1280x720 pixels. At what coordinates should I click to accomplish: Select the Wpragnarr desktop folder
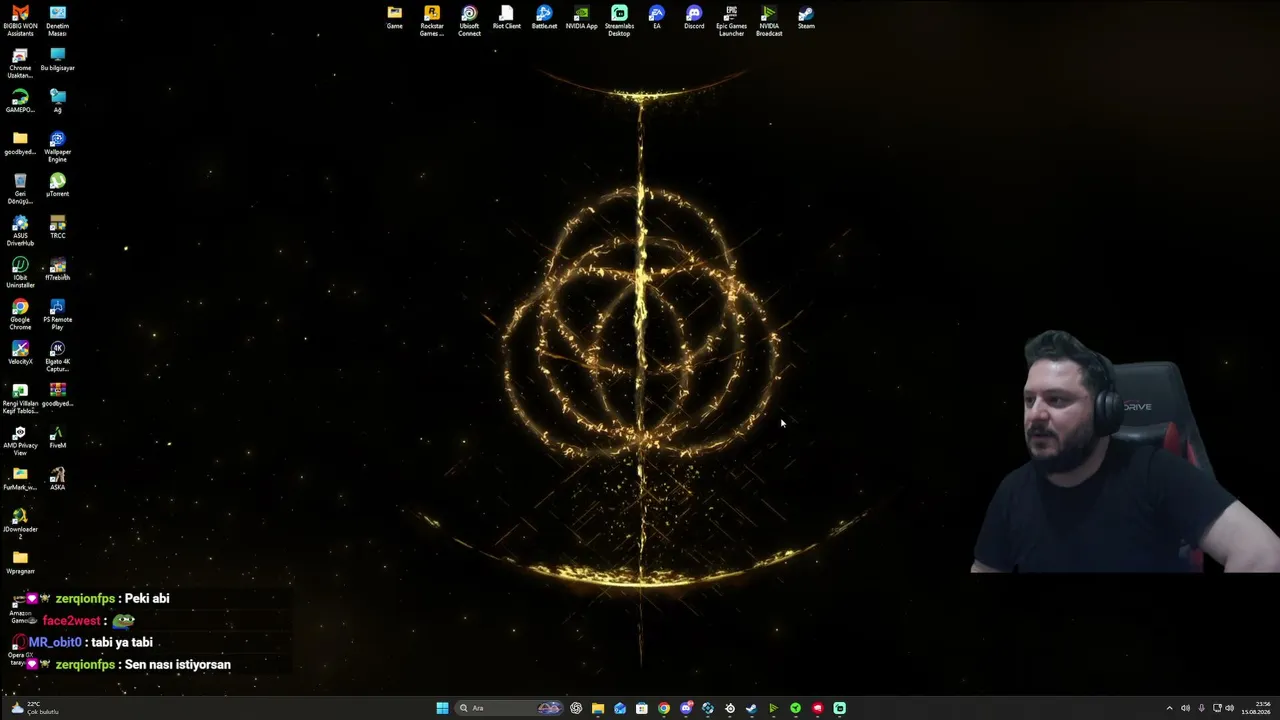(x=20, y=564)
